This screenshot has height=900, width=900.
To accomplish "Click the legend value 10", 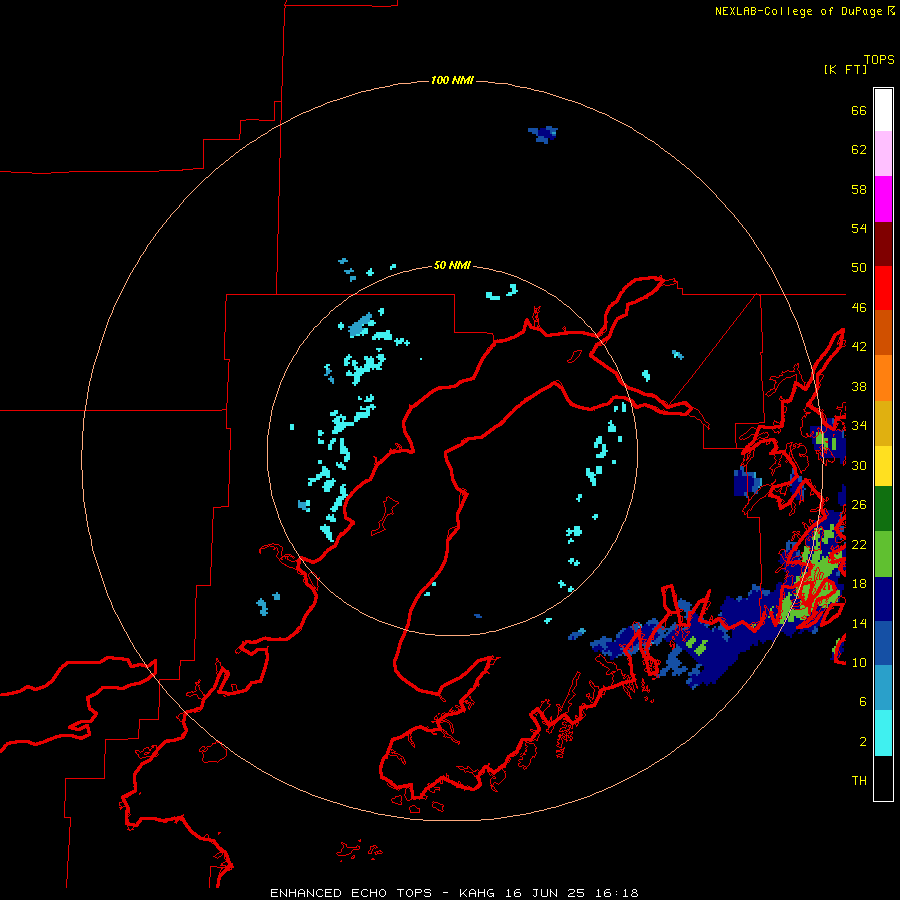I will [859, 662].
